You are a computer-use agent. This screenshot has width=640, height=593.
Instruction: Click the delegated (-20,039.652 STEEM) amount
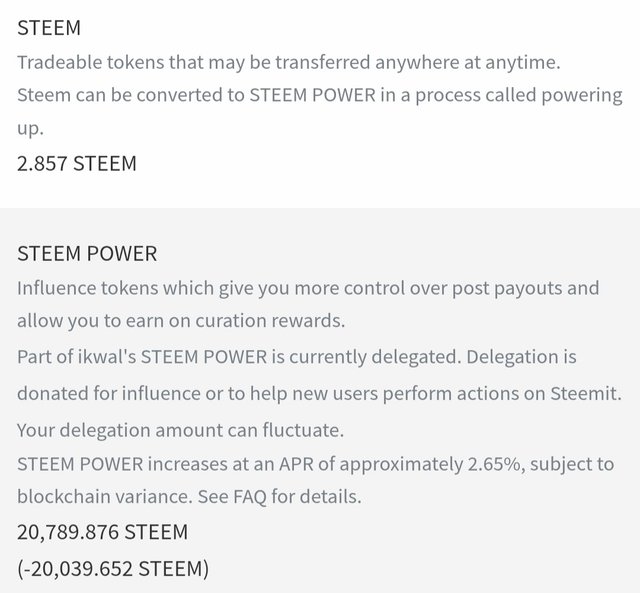coord(113,568)
